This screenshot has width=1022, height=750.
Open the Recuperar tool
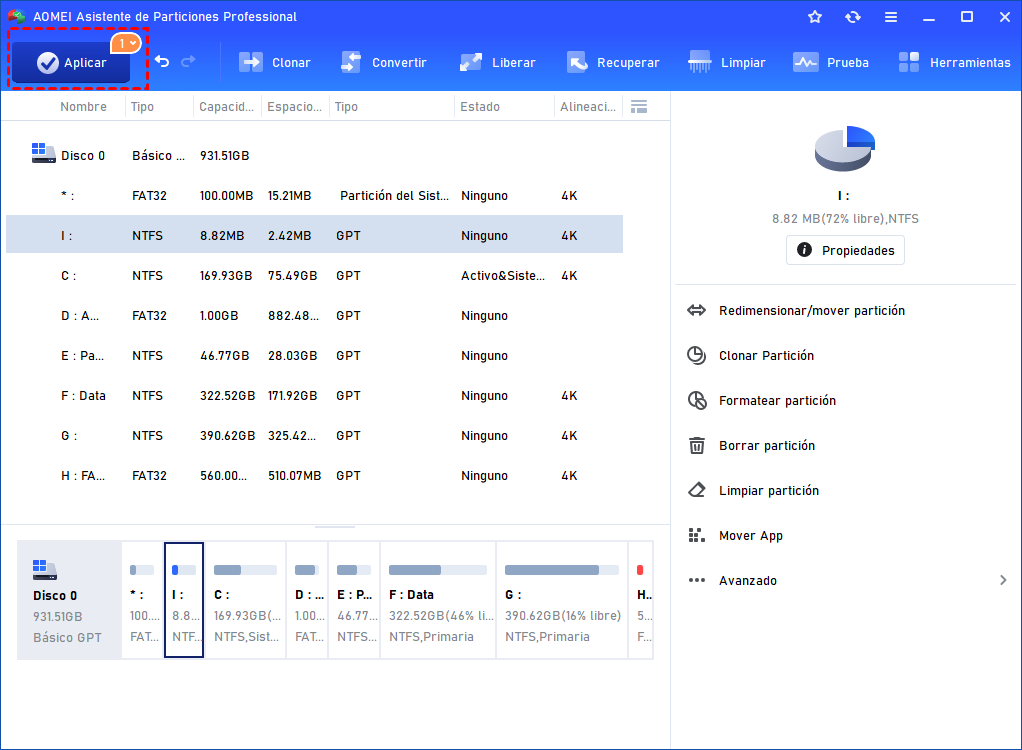tap(613, 62)
